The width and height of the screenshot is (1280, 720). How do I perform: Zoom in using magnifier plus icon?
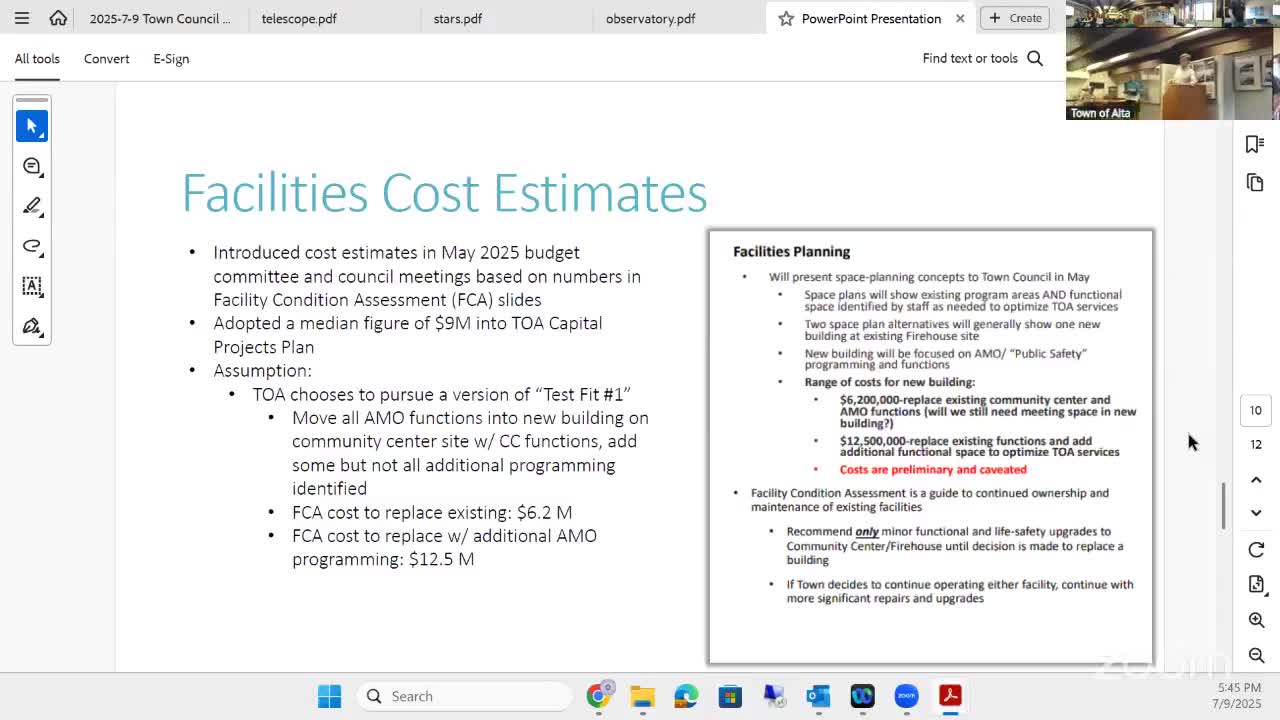[1256, 620]
